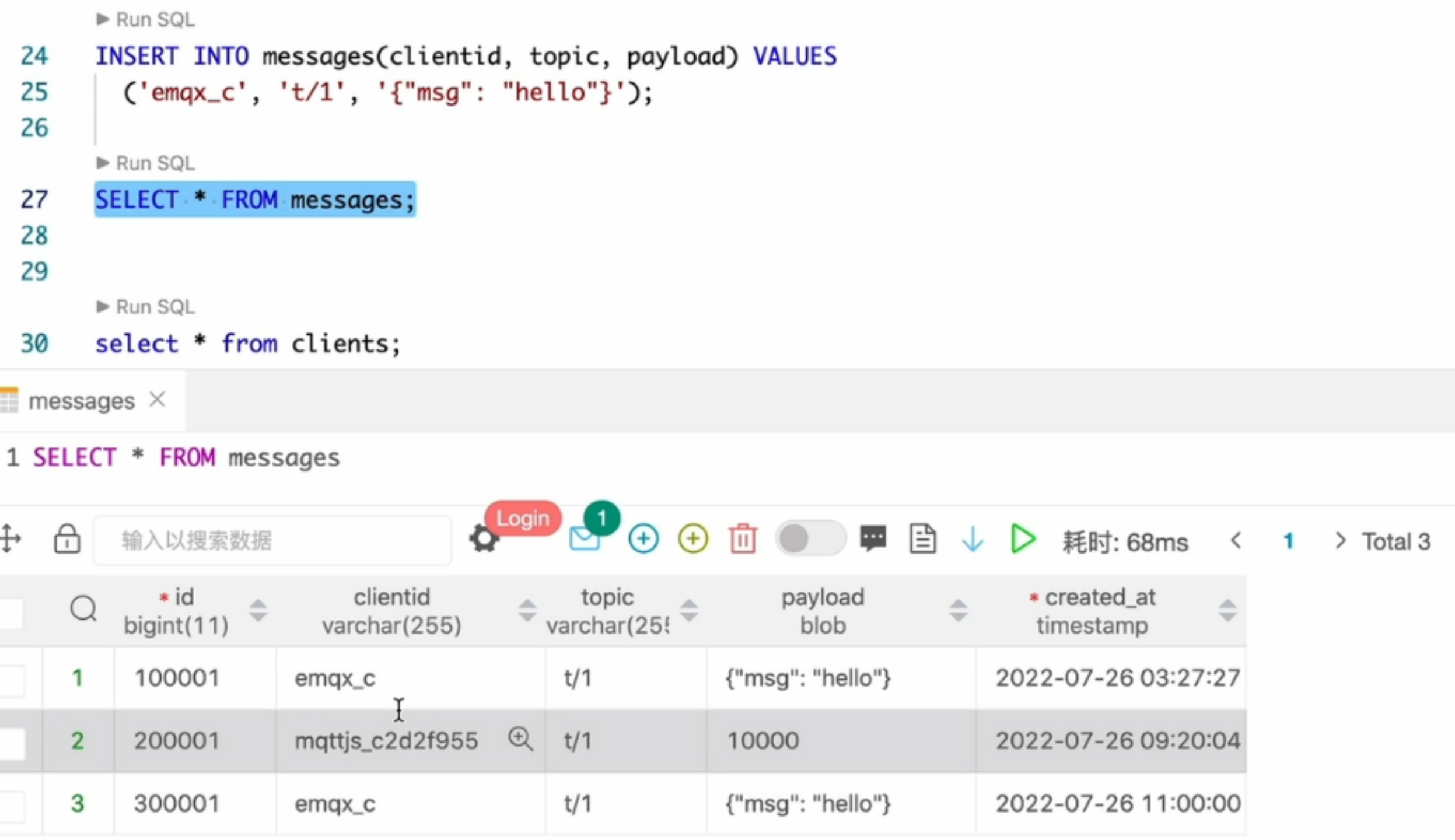Sort by the topic column

[x=689, y=611]
